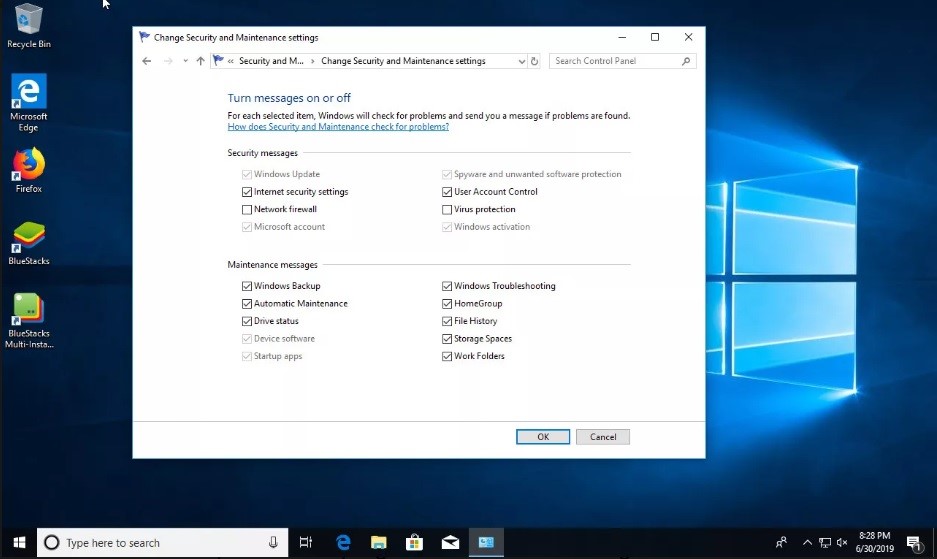The height and width of the screenshot is (559, 937).
Task: Click the Search Control Panel field
Action: 615,61
